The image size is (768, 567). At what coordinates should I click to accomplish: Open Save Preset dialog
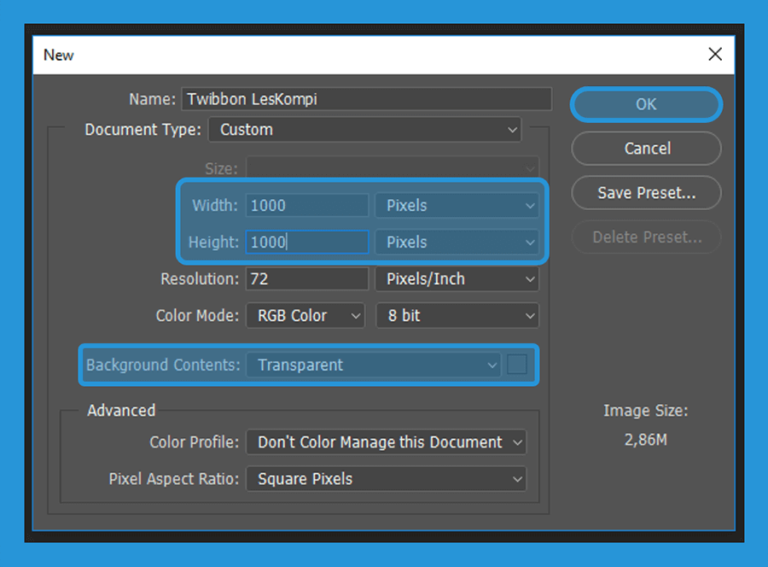click(x=646, y=193)
